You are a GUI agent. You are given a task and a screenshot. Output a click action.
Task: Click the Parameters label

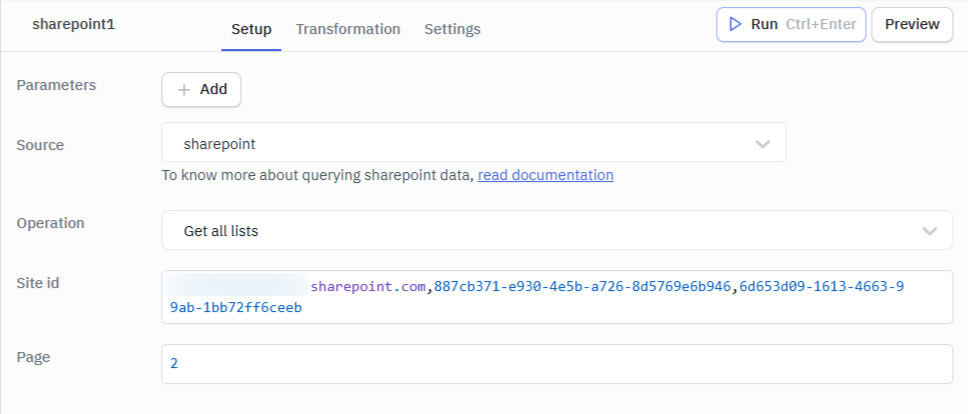56,85
